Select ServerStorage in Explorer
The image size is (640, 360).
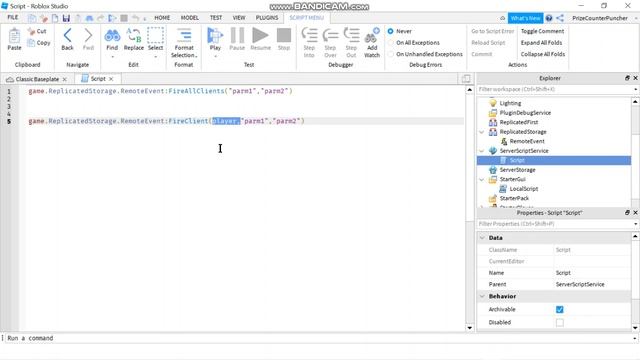[517, 170]
